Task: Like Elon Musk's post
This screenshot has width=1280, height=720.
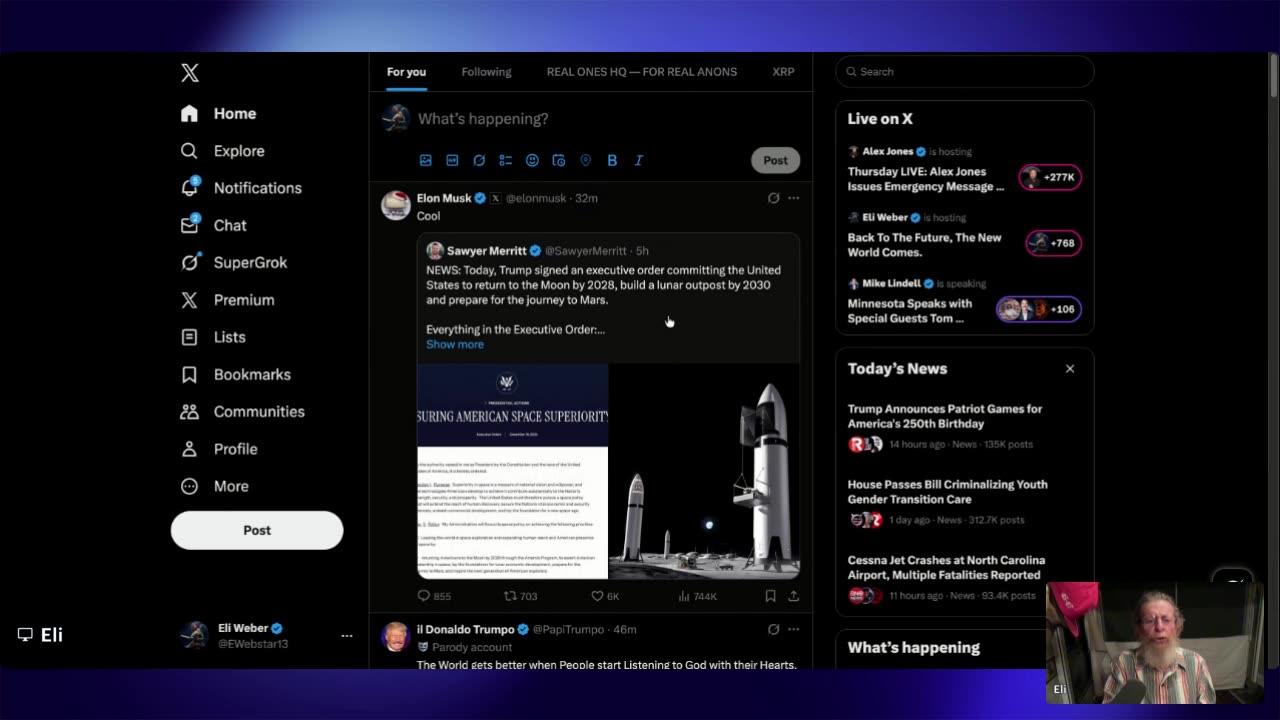Action: [x=605, y=596]
